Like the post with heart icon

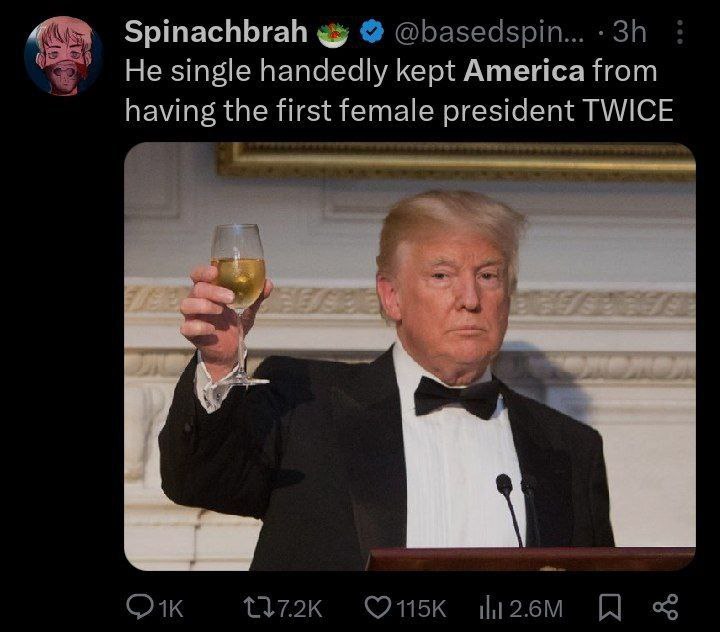pos(378,607)
